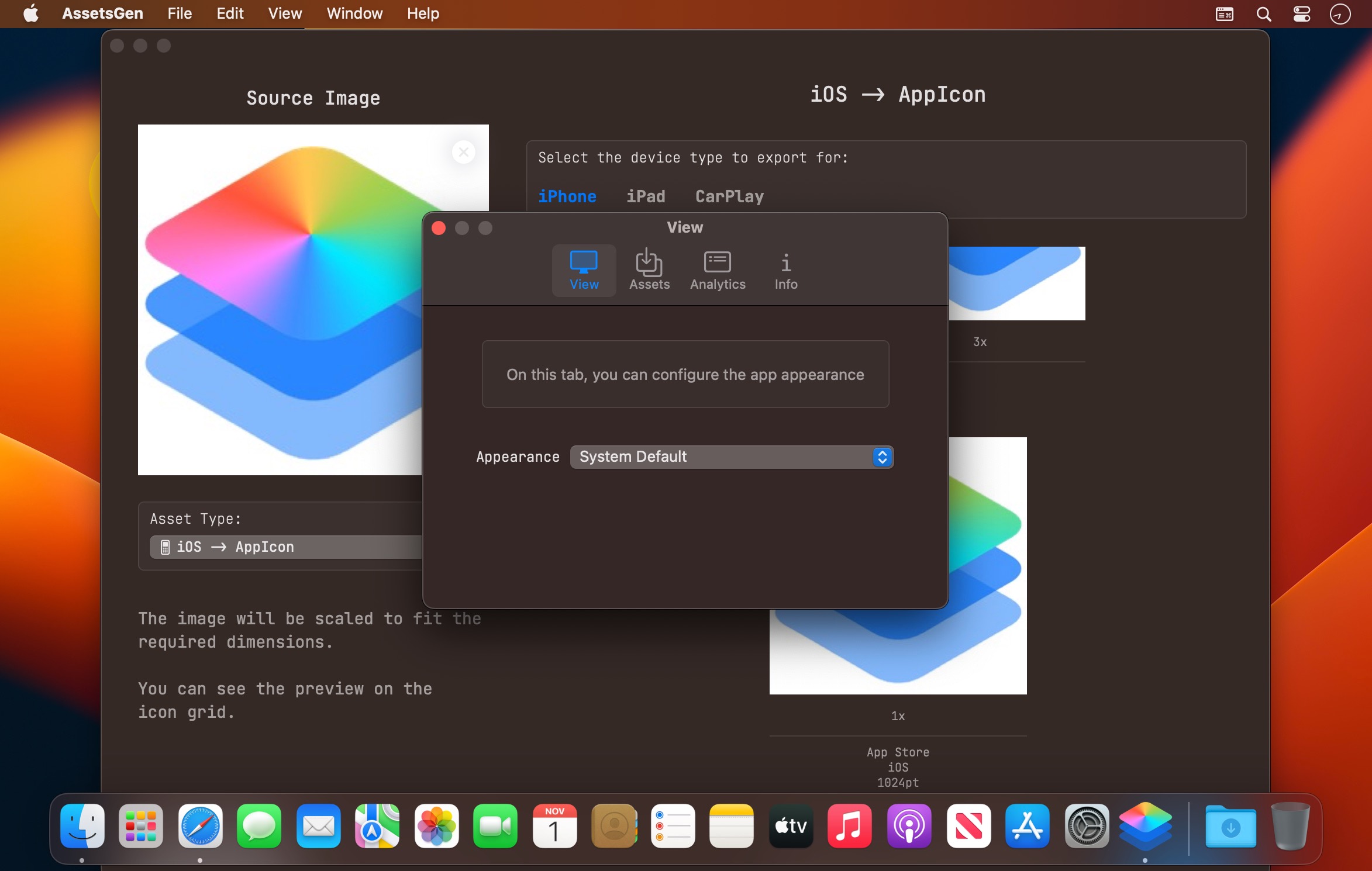Select iPad device type

click(646, 196)
